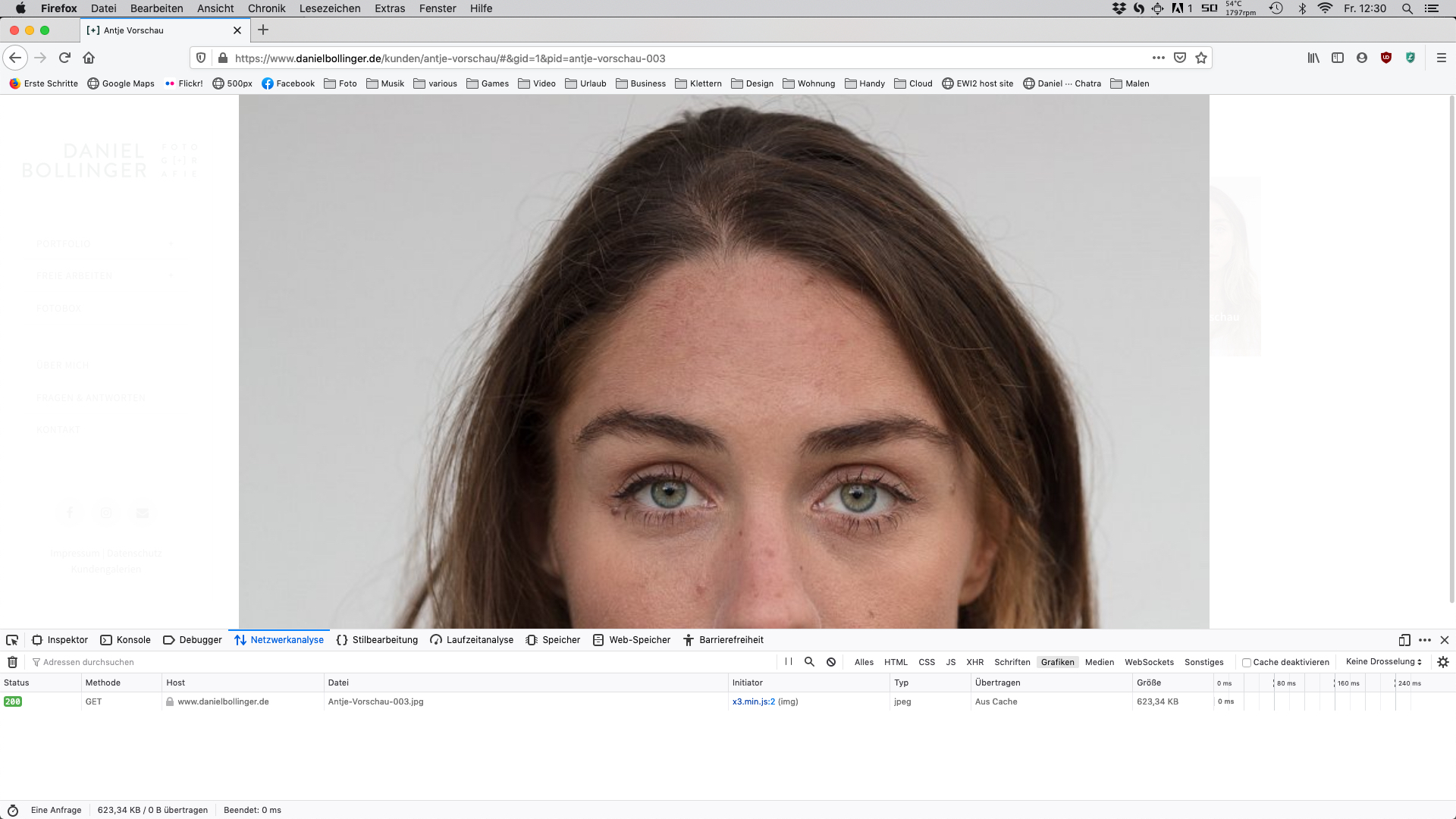Open the Firefox account icon
Screen dimensions: 1456x819
[x=1362, y=58]
